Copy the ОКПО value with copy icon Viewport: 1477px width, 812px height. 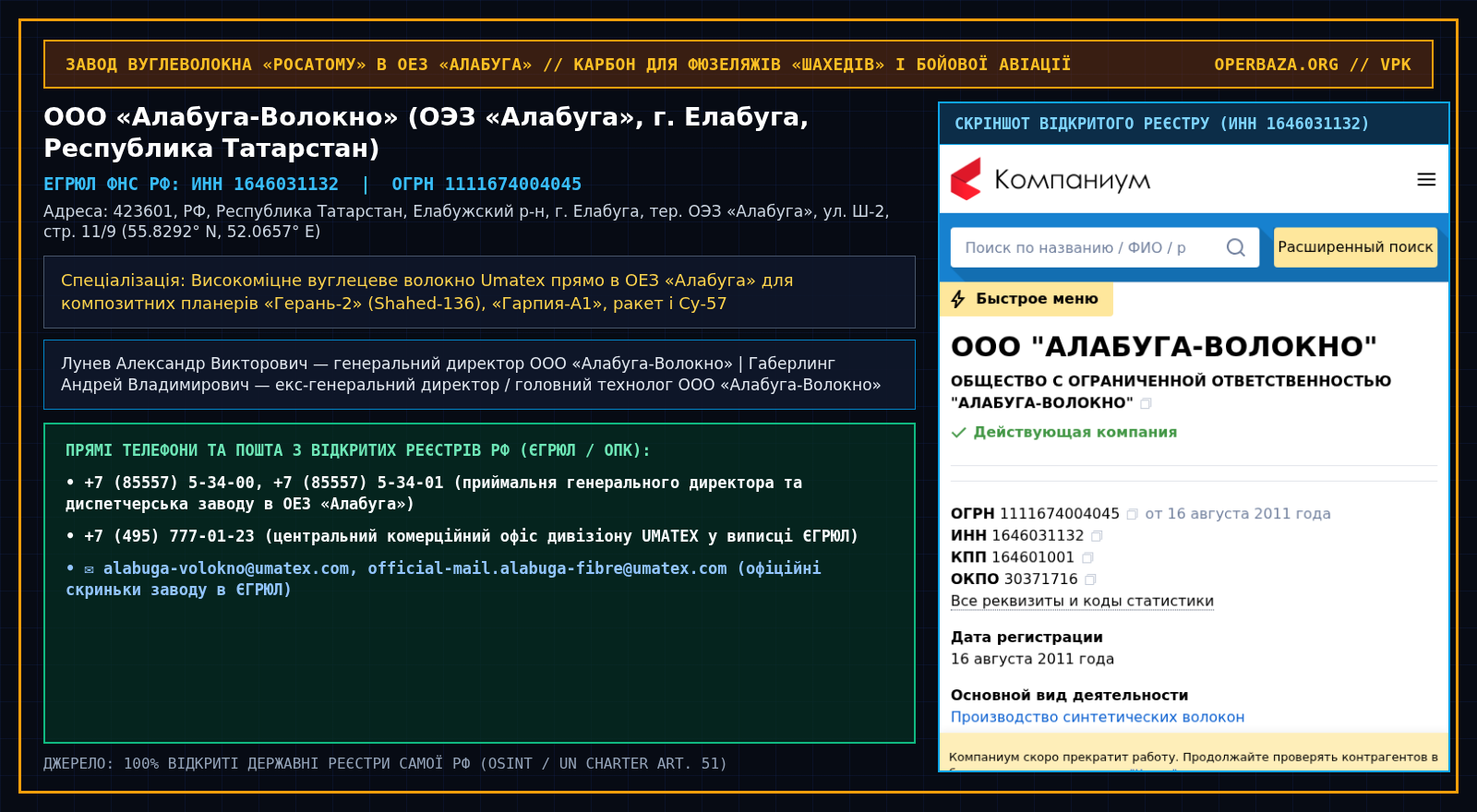point(1090,579)
